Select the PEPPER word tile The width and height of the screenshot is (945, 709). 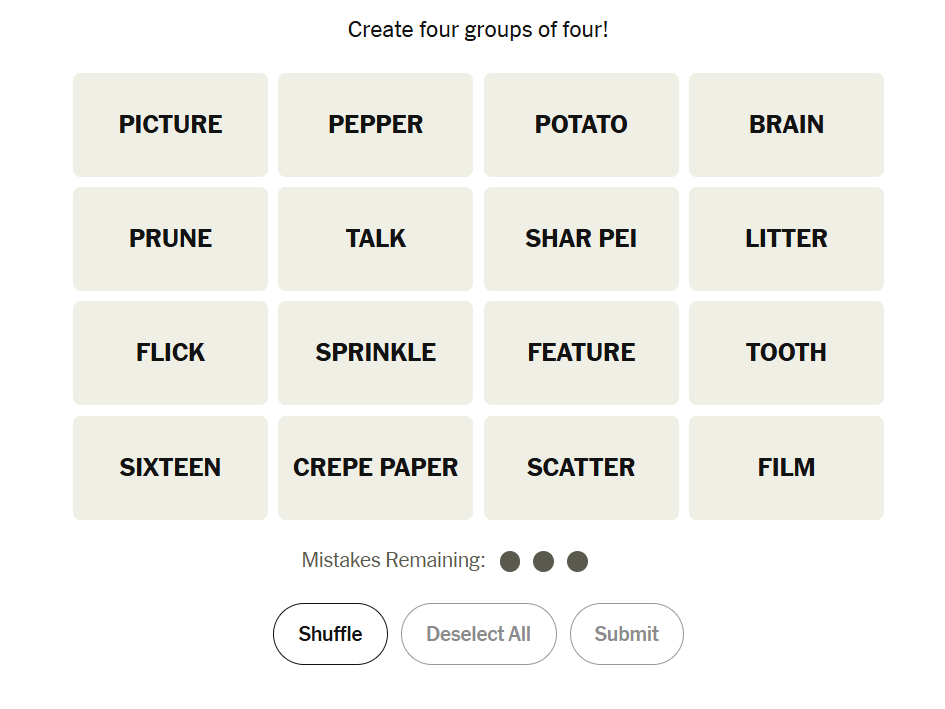click(375, 125)
